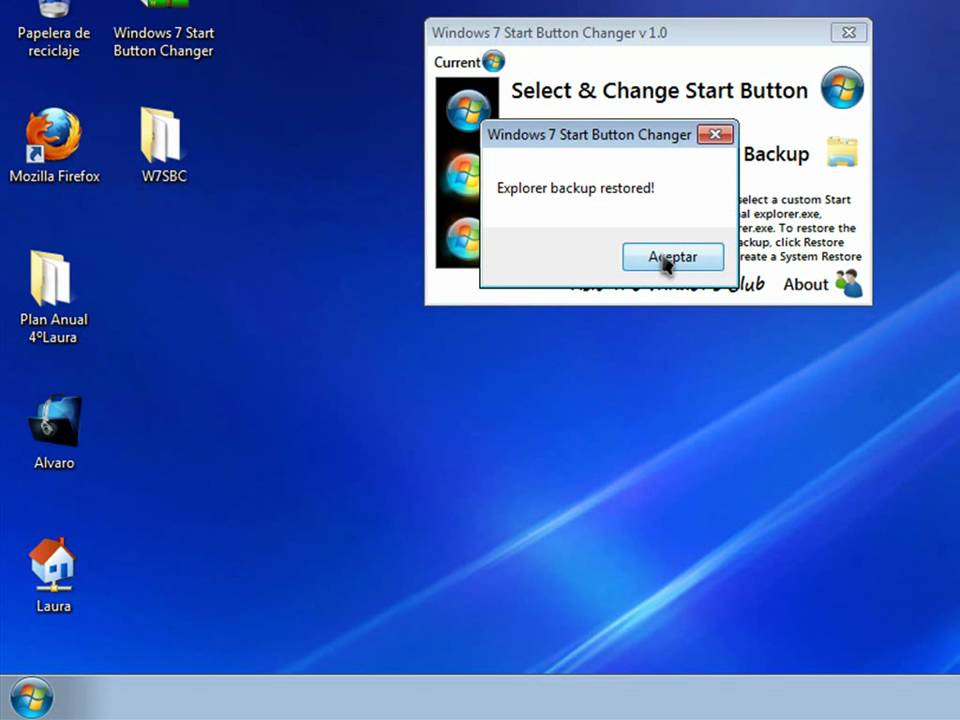The height and width of the screenshot is (720, 960).
Task: Click the About label
Action: tap(806, 284)
